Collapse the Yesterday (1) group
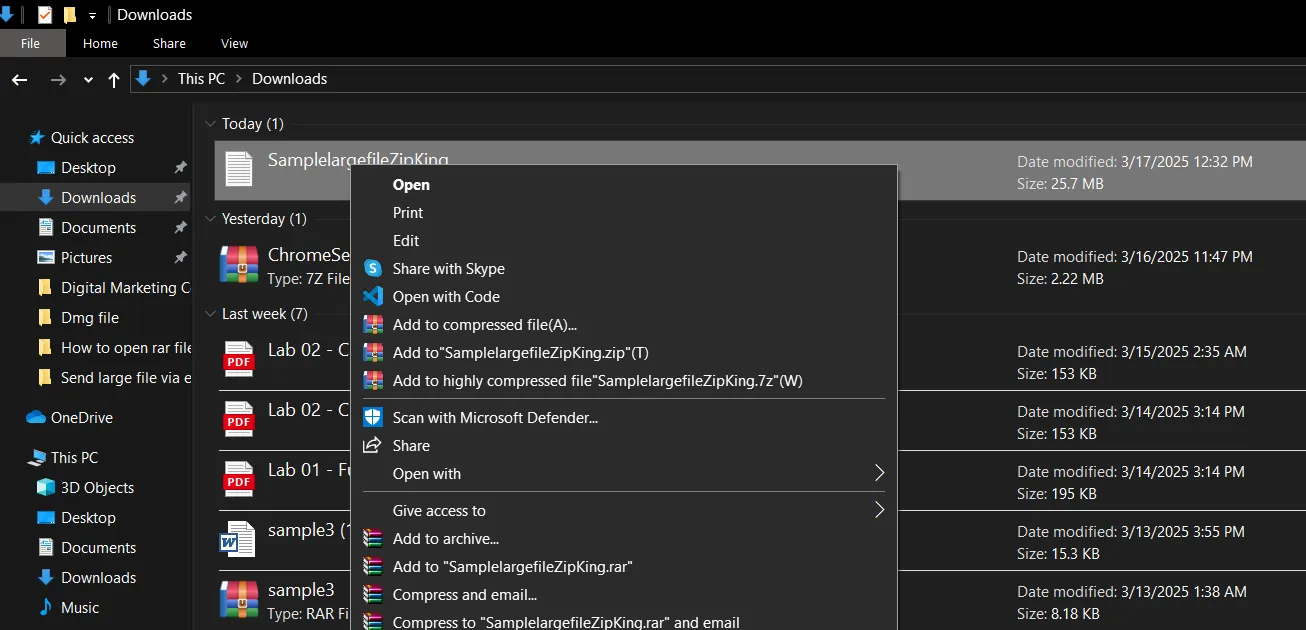The height and width of the screenshot is (630, 1306). pos(210,219)
